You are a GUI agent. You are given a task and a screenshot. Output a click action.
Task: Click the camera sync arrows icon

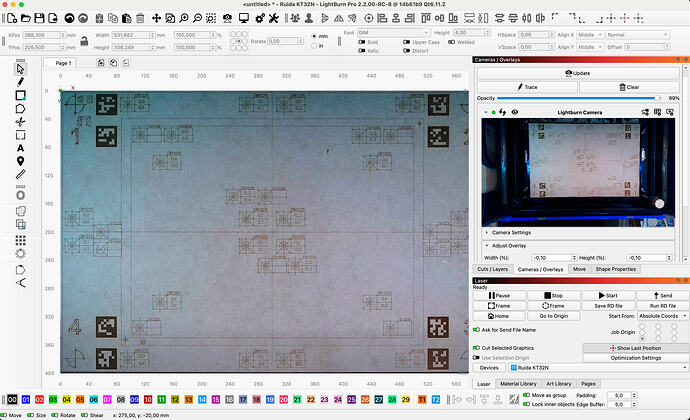503,112
